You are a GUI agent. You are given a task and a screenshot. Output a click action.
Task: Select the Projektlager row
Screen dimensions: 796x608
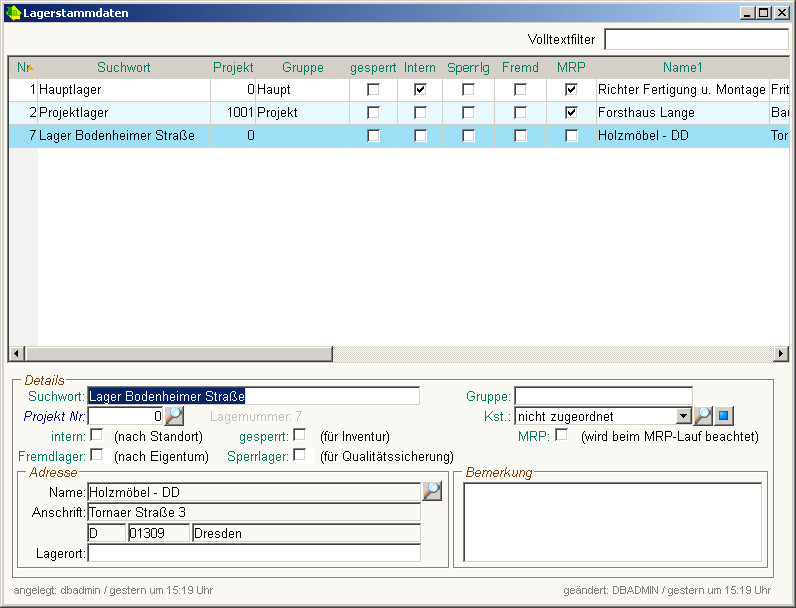pyautogui.click(x=399, y=112)
